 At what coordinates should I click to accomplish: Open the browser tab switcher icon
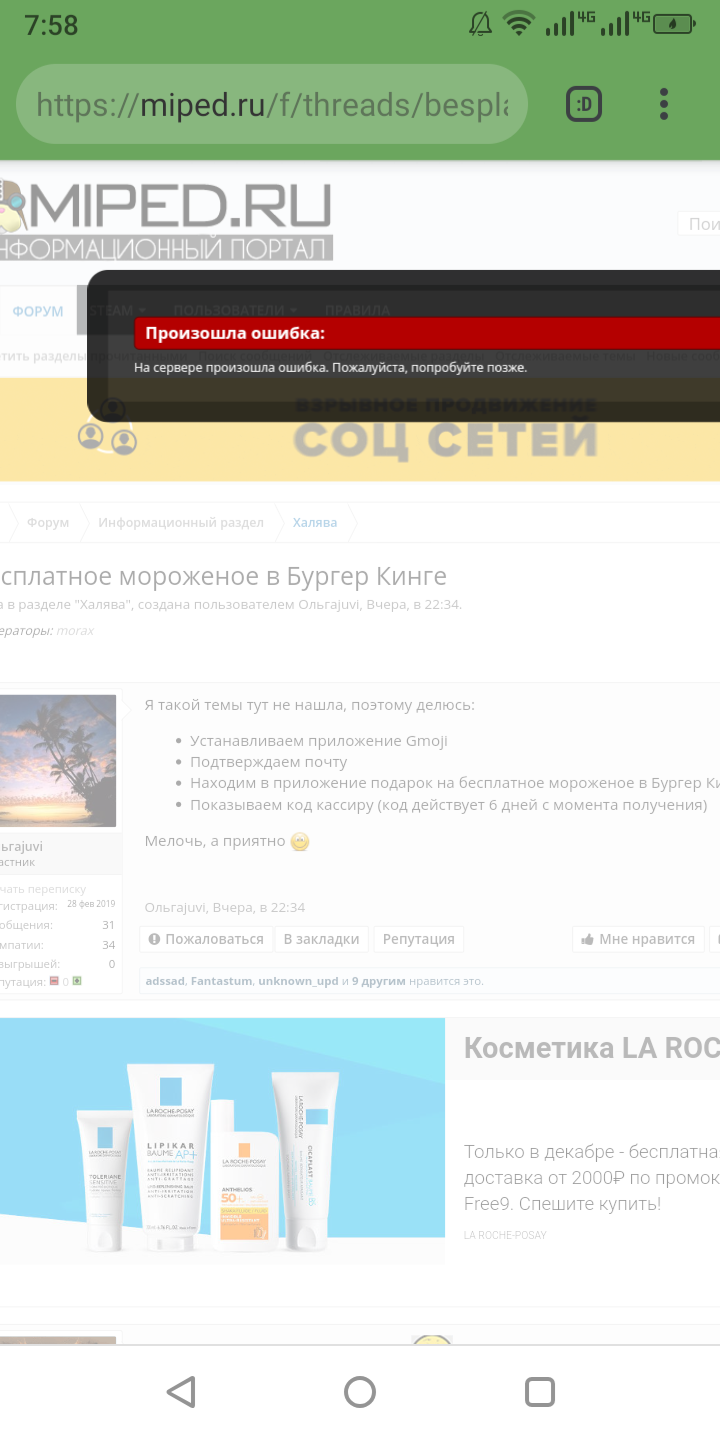584,104
